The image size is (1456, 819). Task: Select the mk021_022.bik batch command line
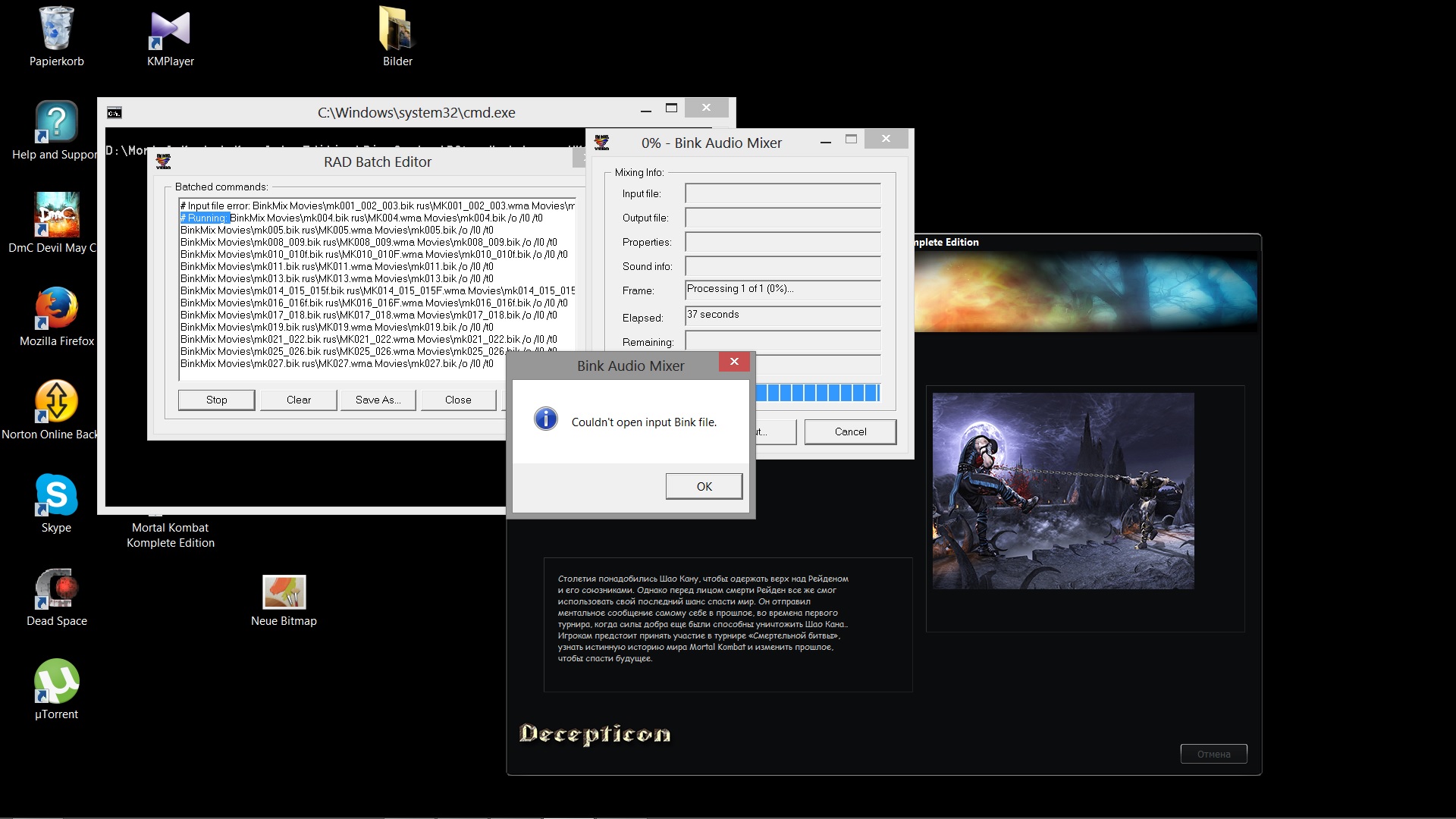369,339
